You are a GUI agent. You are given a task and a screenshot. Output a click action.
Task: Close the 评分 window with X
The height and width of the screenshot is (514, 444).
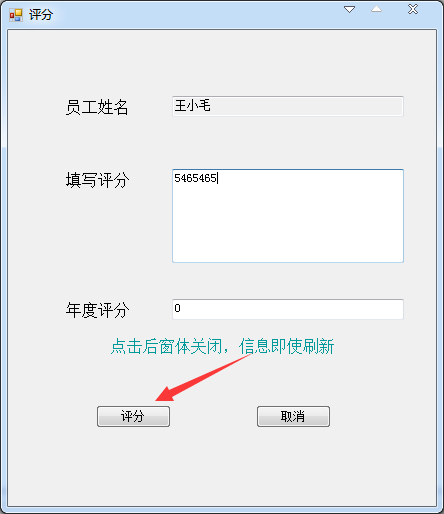pyautogui.click(x=413, y=9)
